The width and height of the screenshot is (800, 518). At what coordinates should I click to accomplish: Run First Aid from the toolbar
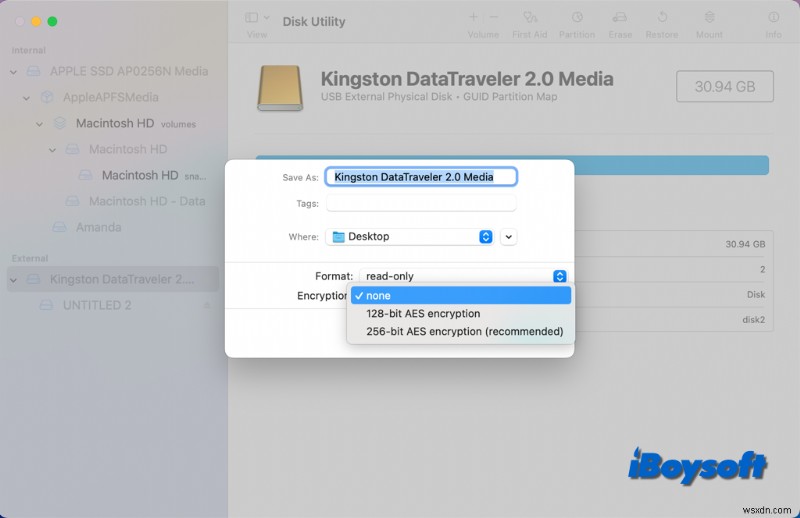pos(530,17)
